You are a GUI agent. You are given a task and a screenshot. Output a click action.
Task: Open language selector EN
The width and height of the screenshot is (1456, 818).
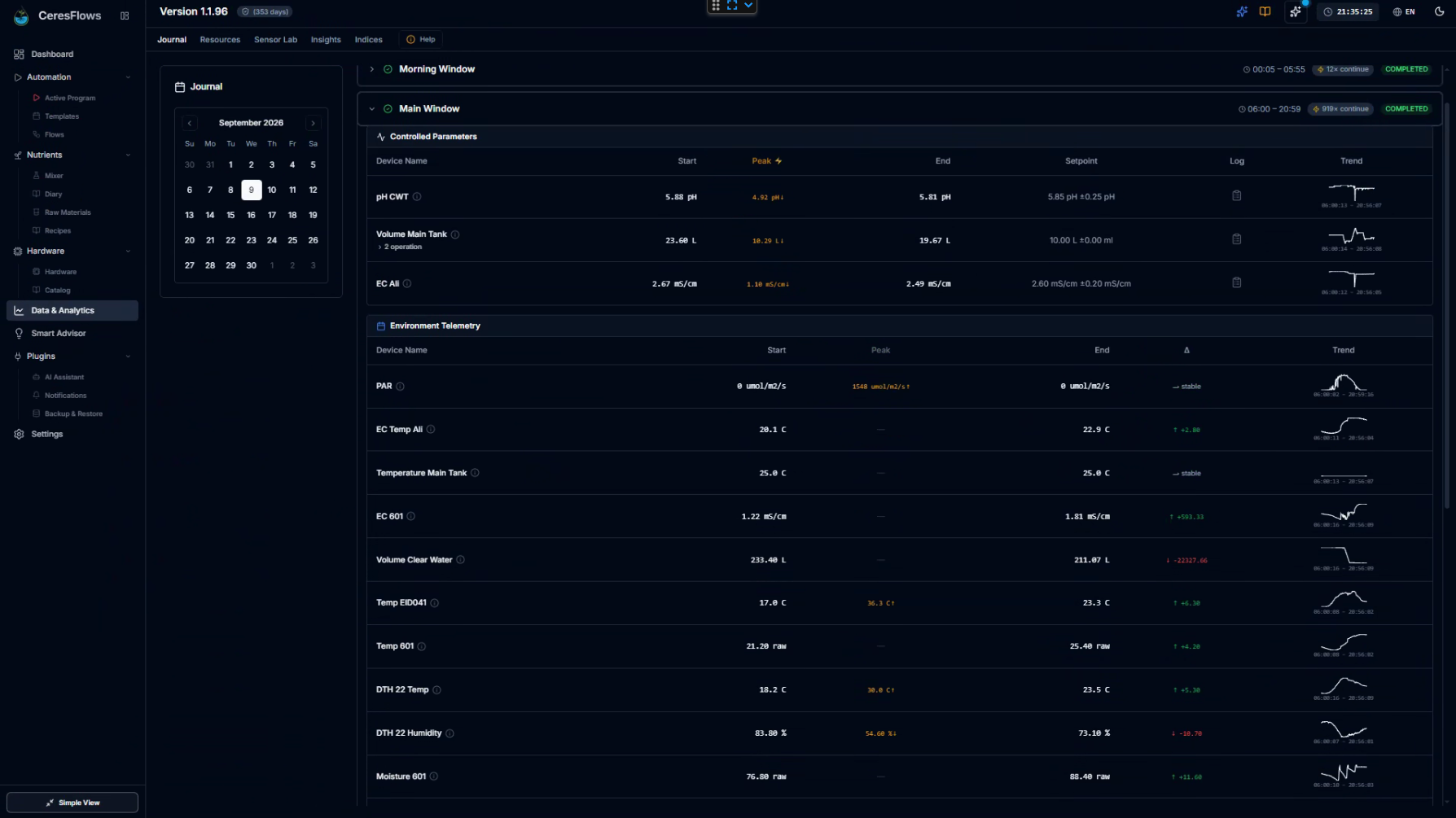[x=1403, y=12]
